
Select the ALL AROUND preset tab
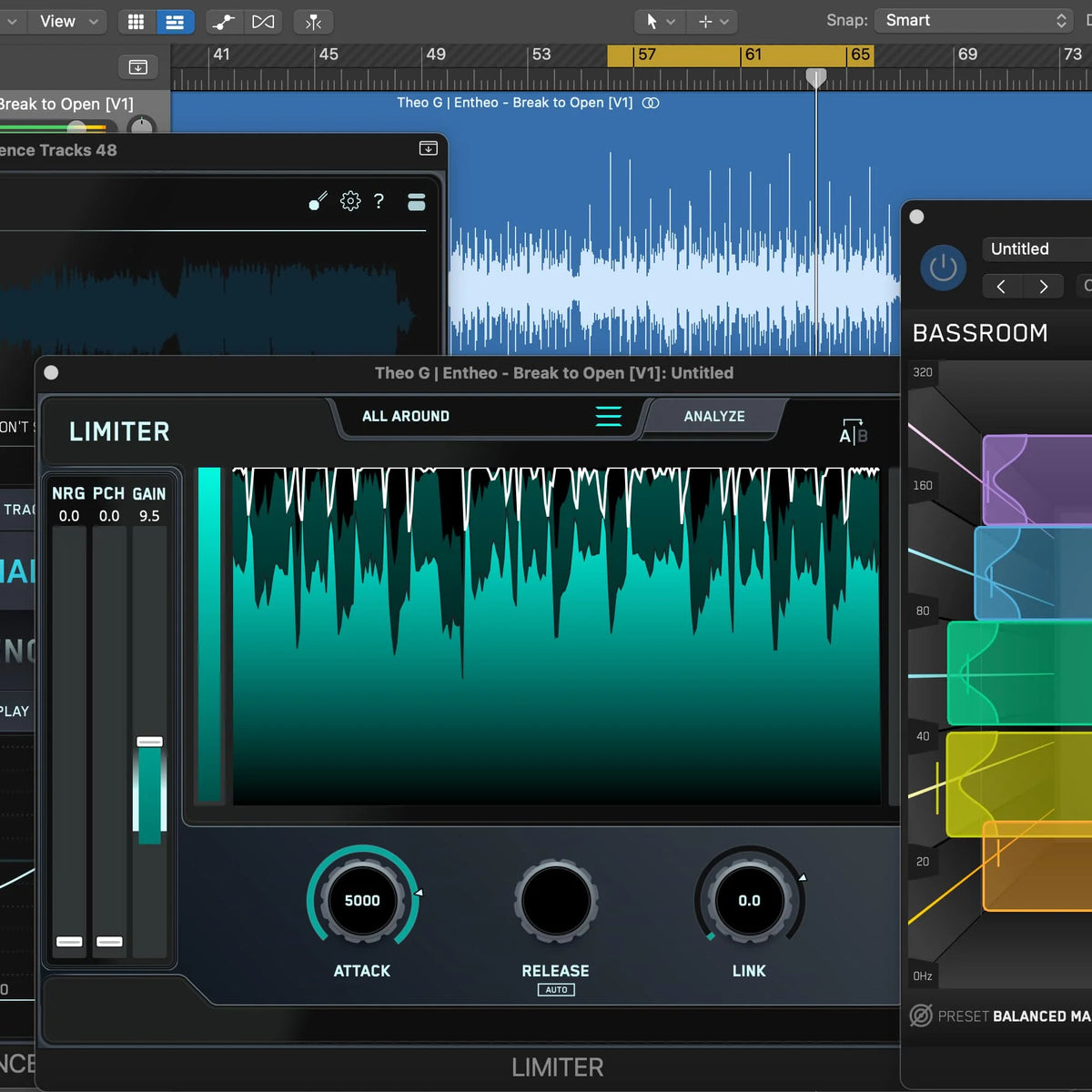point(406,416)
